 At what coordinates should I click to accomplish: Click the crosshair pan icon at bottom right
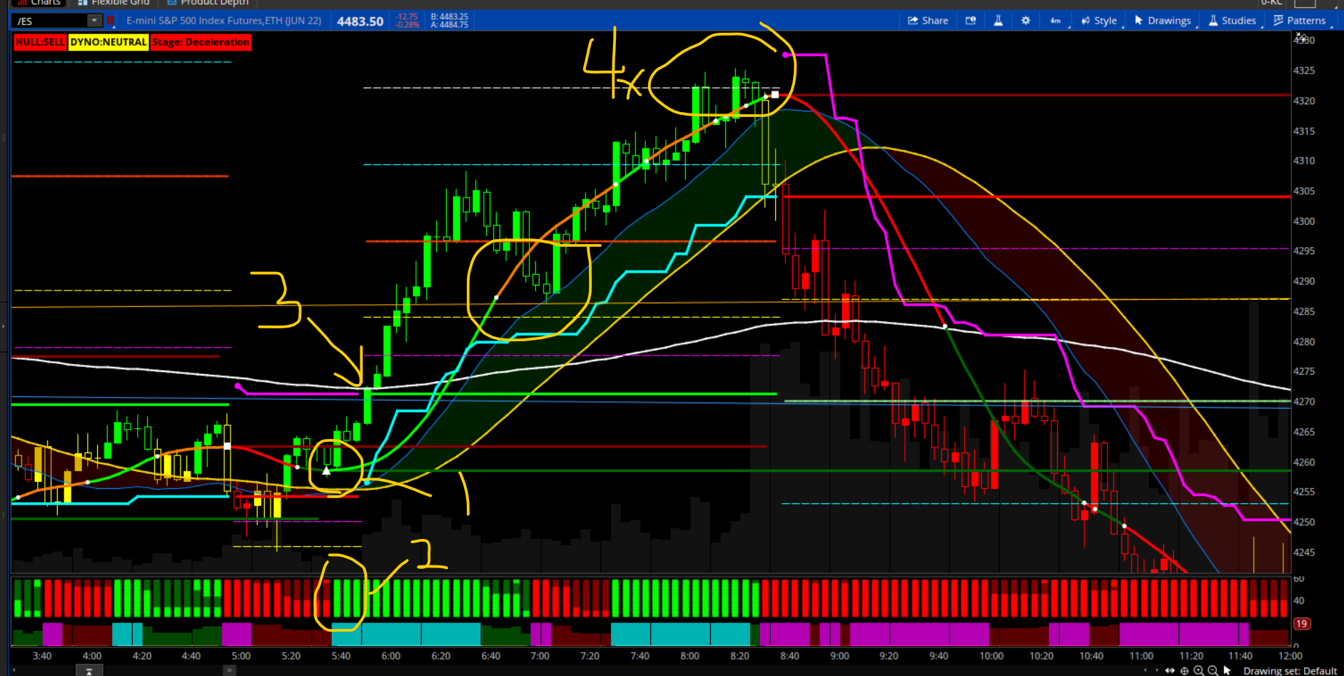pyautogui.click(x=1184, y=671)
